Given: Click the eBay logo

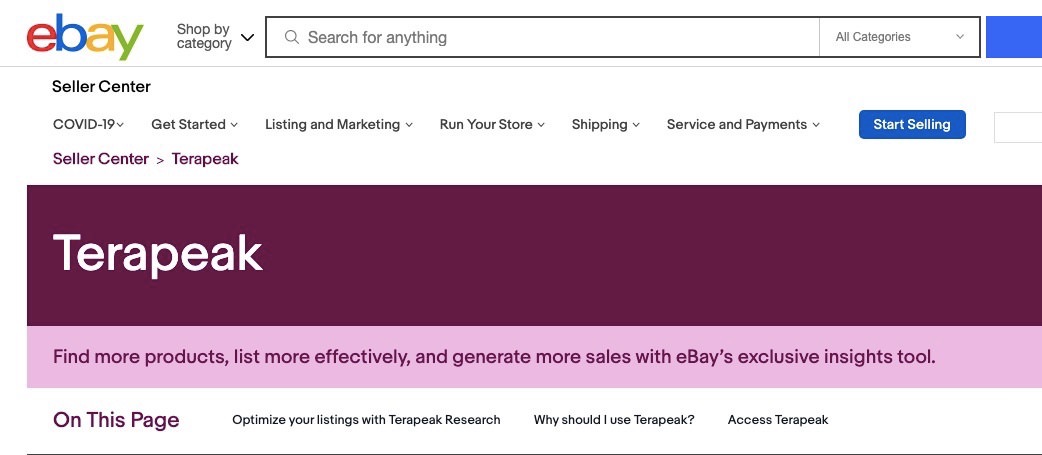Looking at the screenshot, I should pos(84,37).
